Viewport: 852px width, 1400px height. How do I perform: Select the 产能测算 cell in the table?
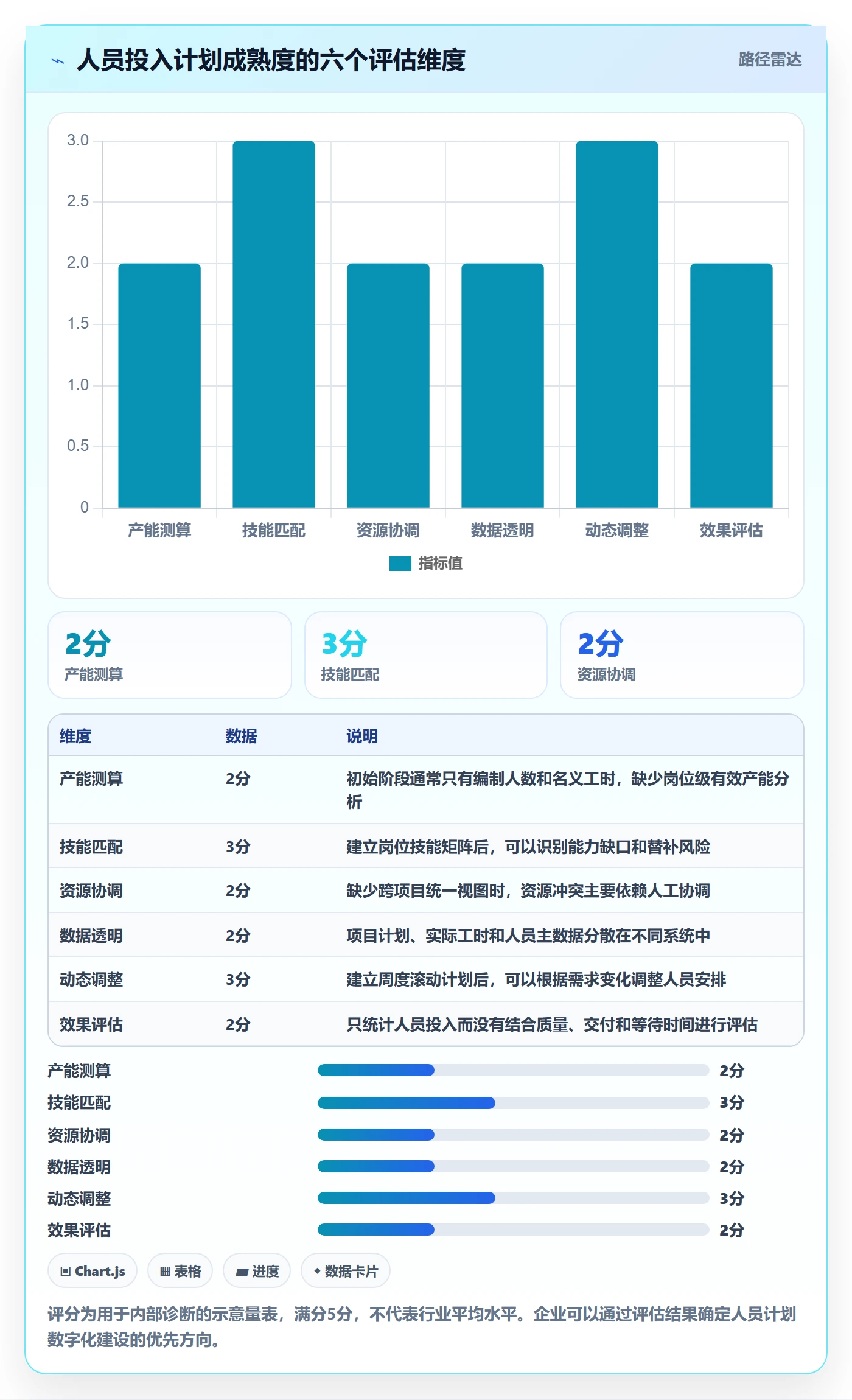pos(91,779)
